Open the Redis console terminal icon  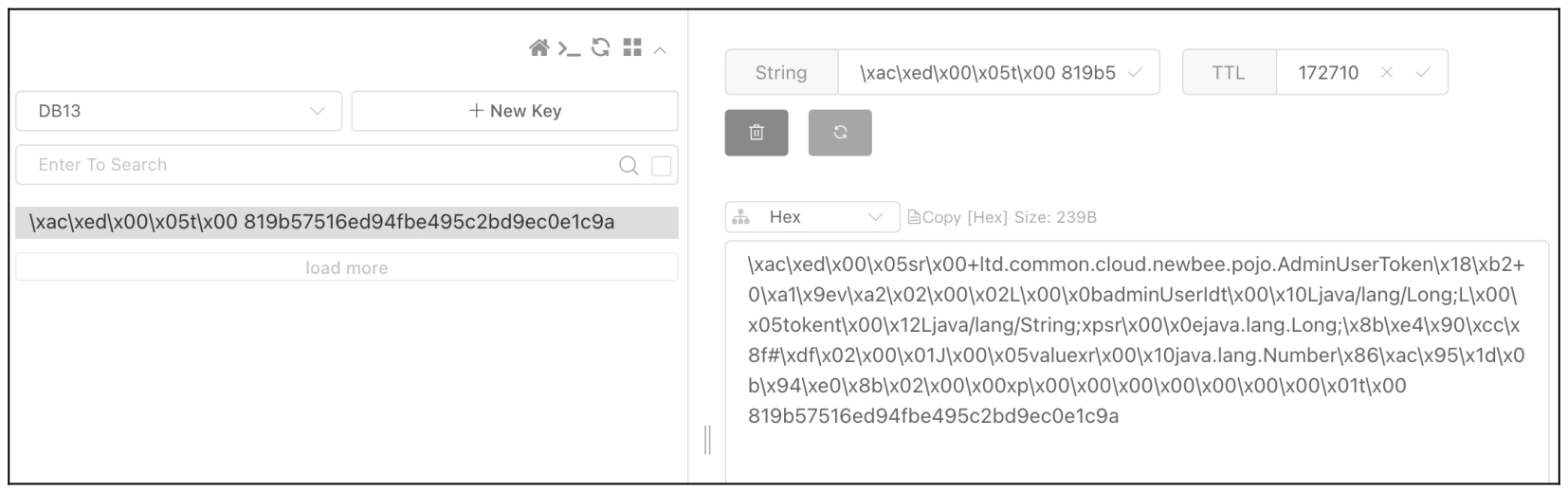(x=569, y=48)
